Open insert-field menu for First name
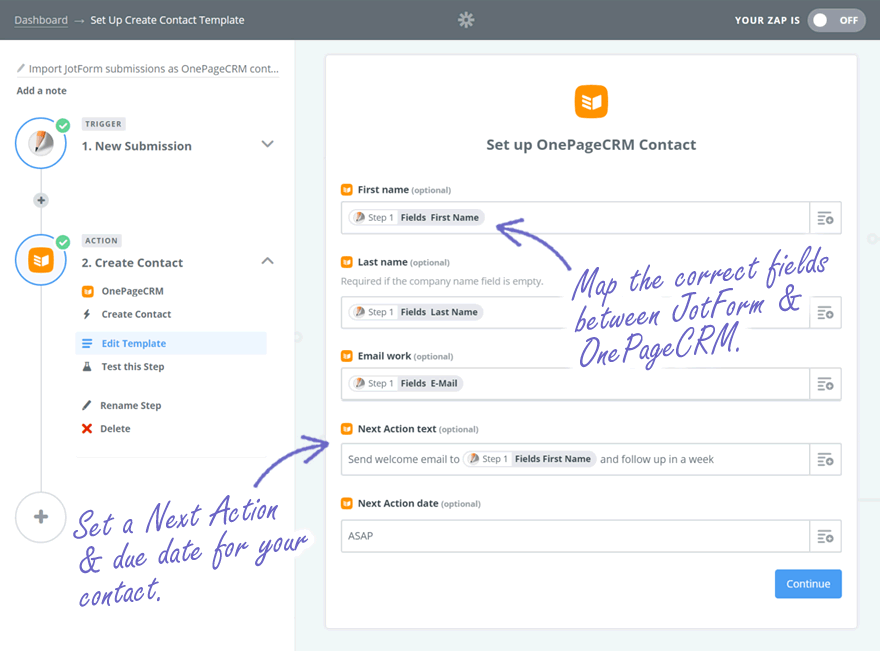This screenshot has width=880, height=651. coord(825,218)
